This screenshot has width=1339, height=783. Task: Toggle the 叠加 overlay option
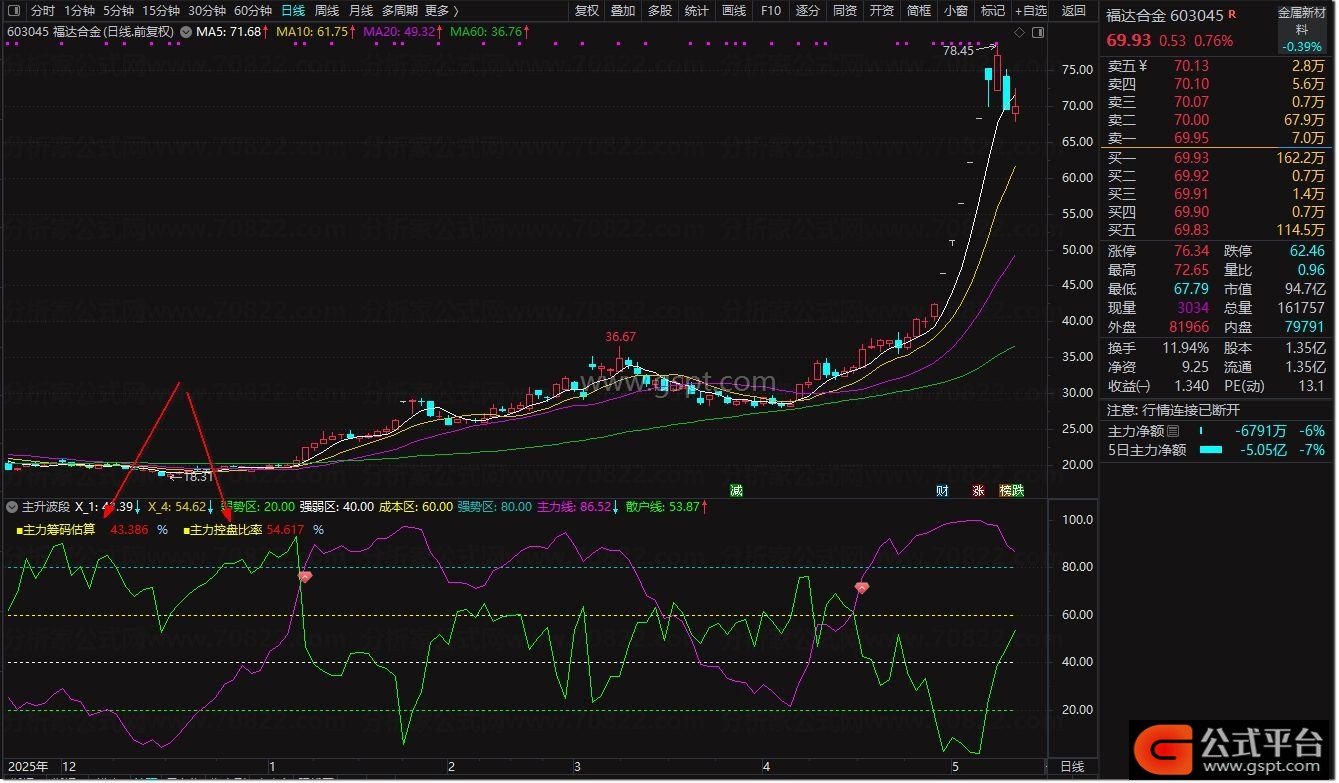tap(623, 11)
